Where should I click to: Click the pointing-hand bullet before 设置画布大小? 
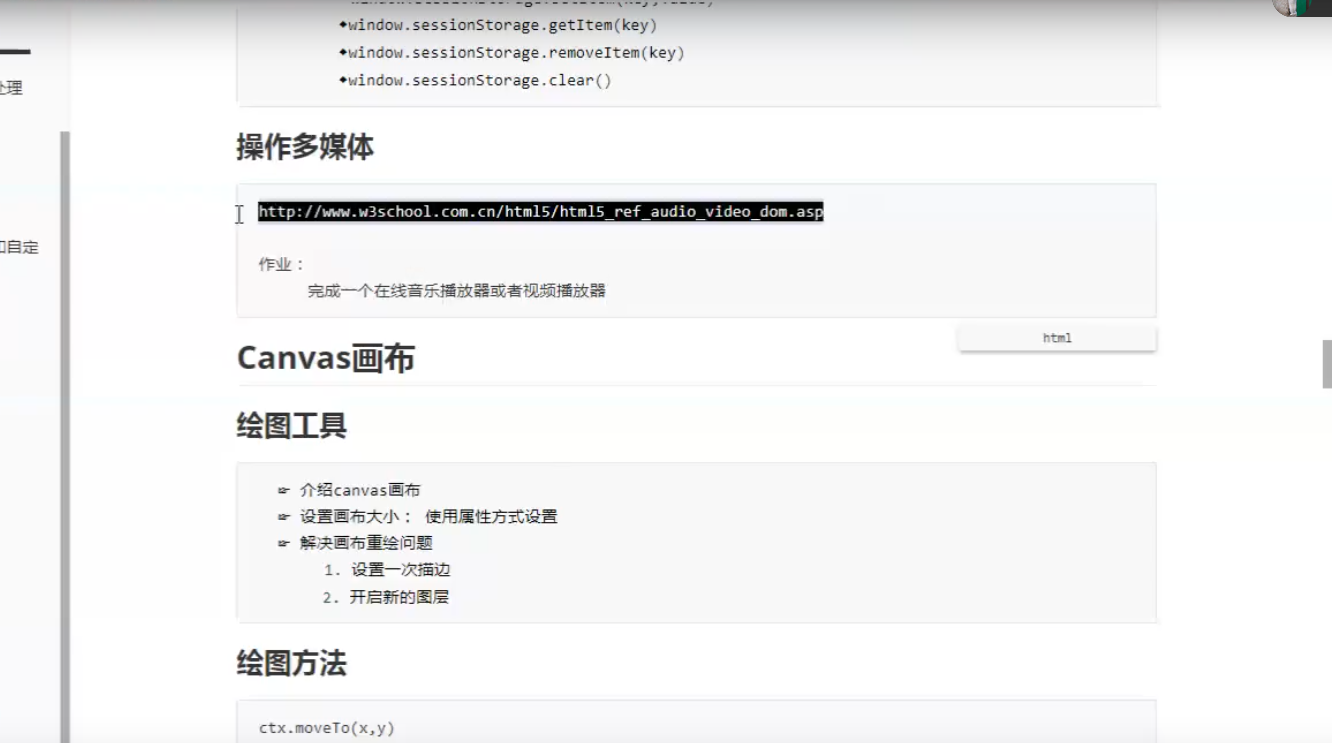pyautogui.click(x=284, y=517)
